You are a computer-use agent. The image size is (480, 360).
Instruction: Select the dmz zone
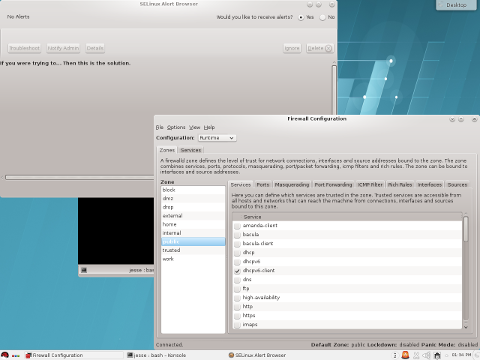193,198
